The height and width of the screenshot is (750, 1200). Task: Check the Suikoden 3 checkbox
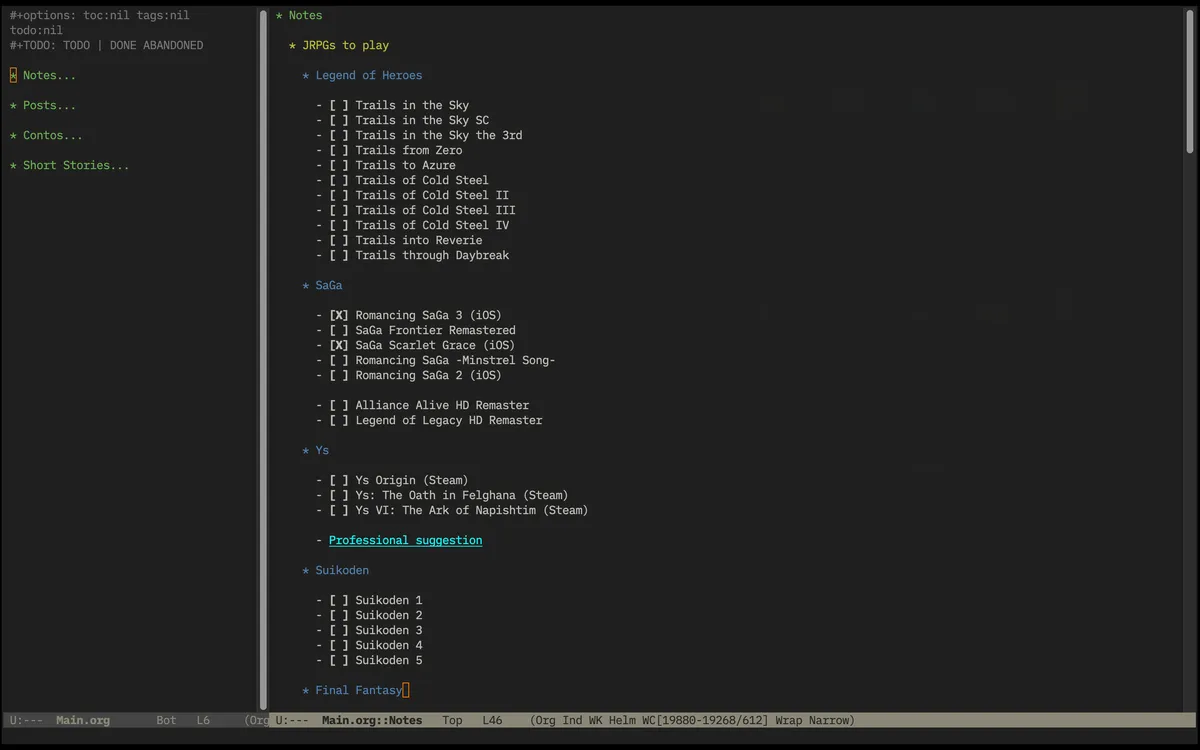coord(339,630)
